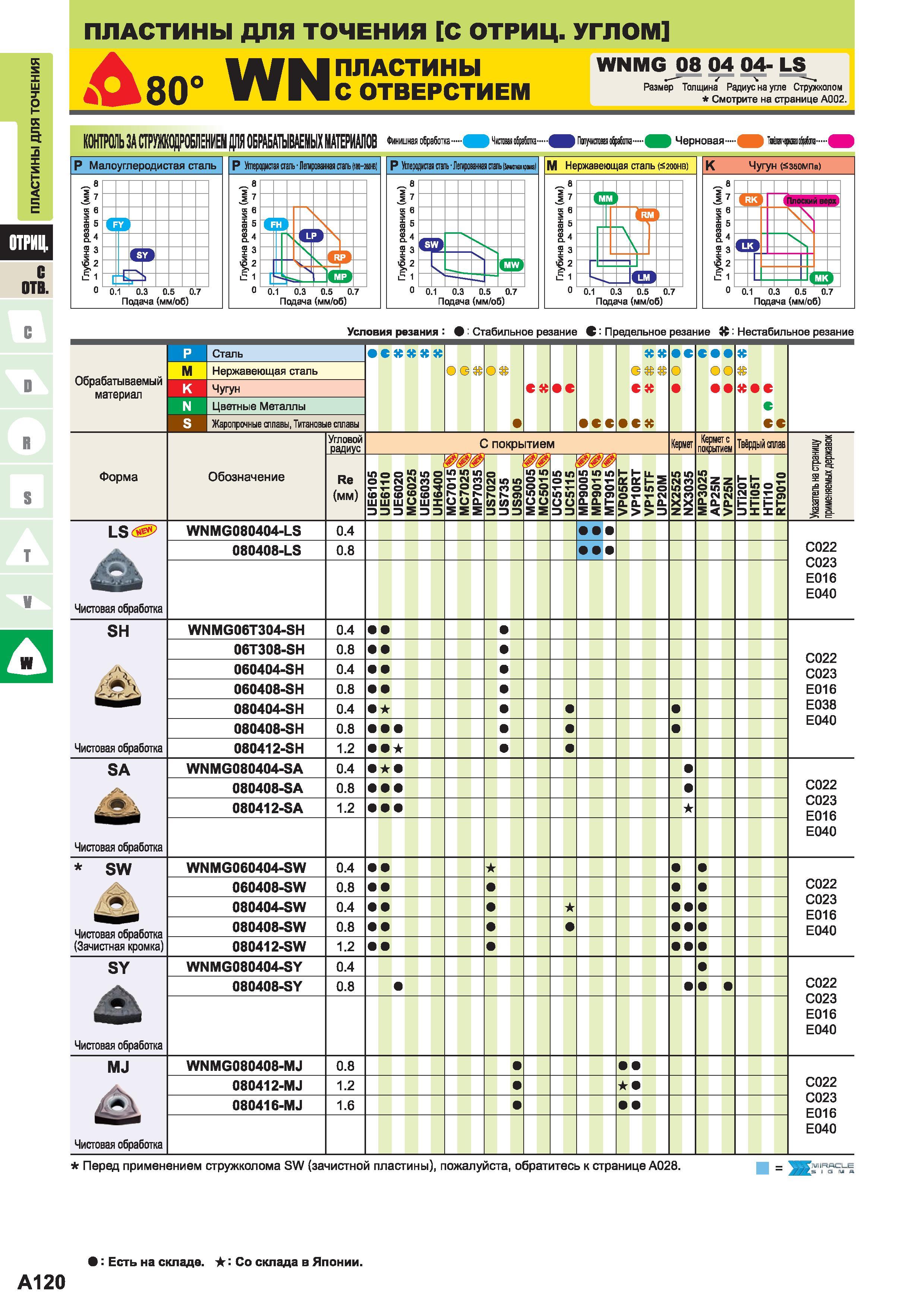
Task: Select the red K badge beside Чугун
Action: [x=187, y=389]
